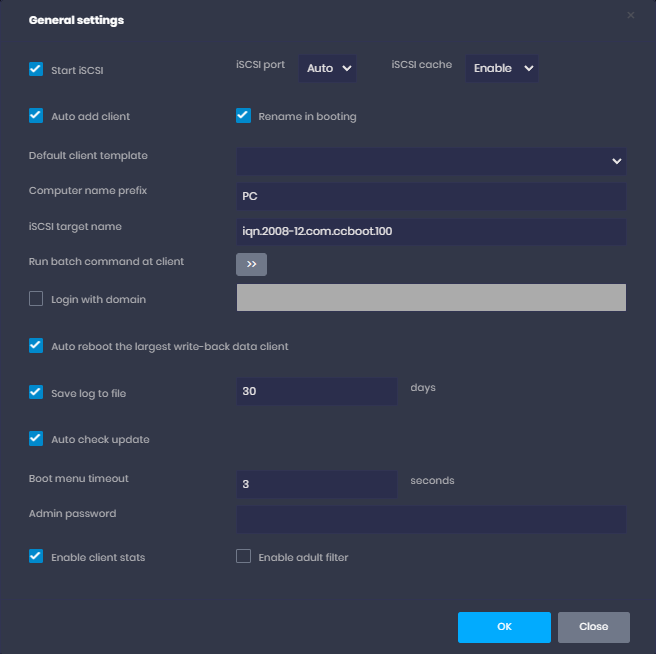Viewport: 656px width, 654px height.
Task: Toggle Enable client stats checkbox
Action: tap(36, 556)
